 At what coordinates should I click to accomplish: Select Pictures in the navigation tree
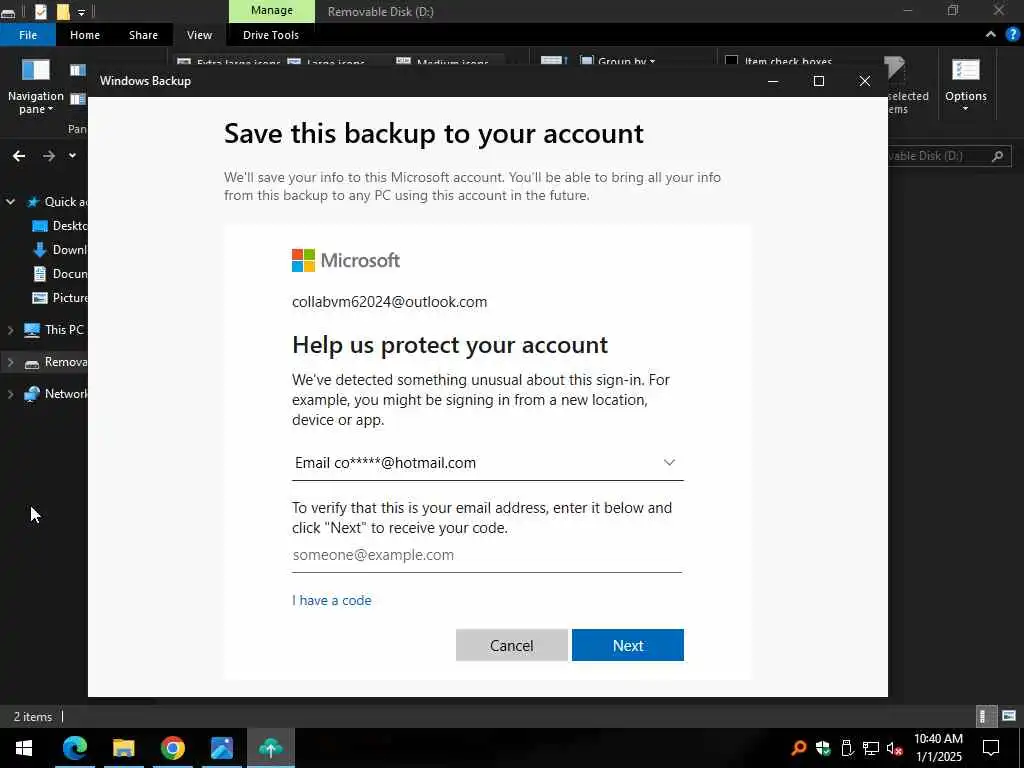point(59,298)
